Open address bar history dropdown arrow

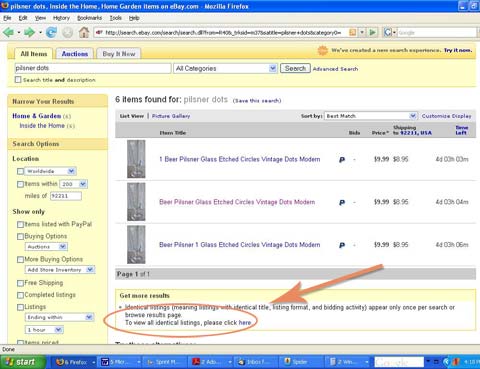pos(362,32)
